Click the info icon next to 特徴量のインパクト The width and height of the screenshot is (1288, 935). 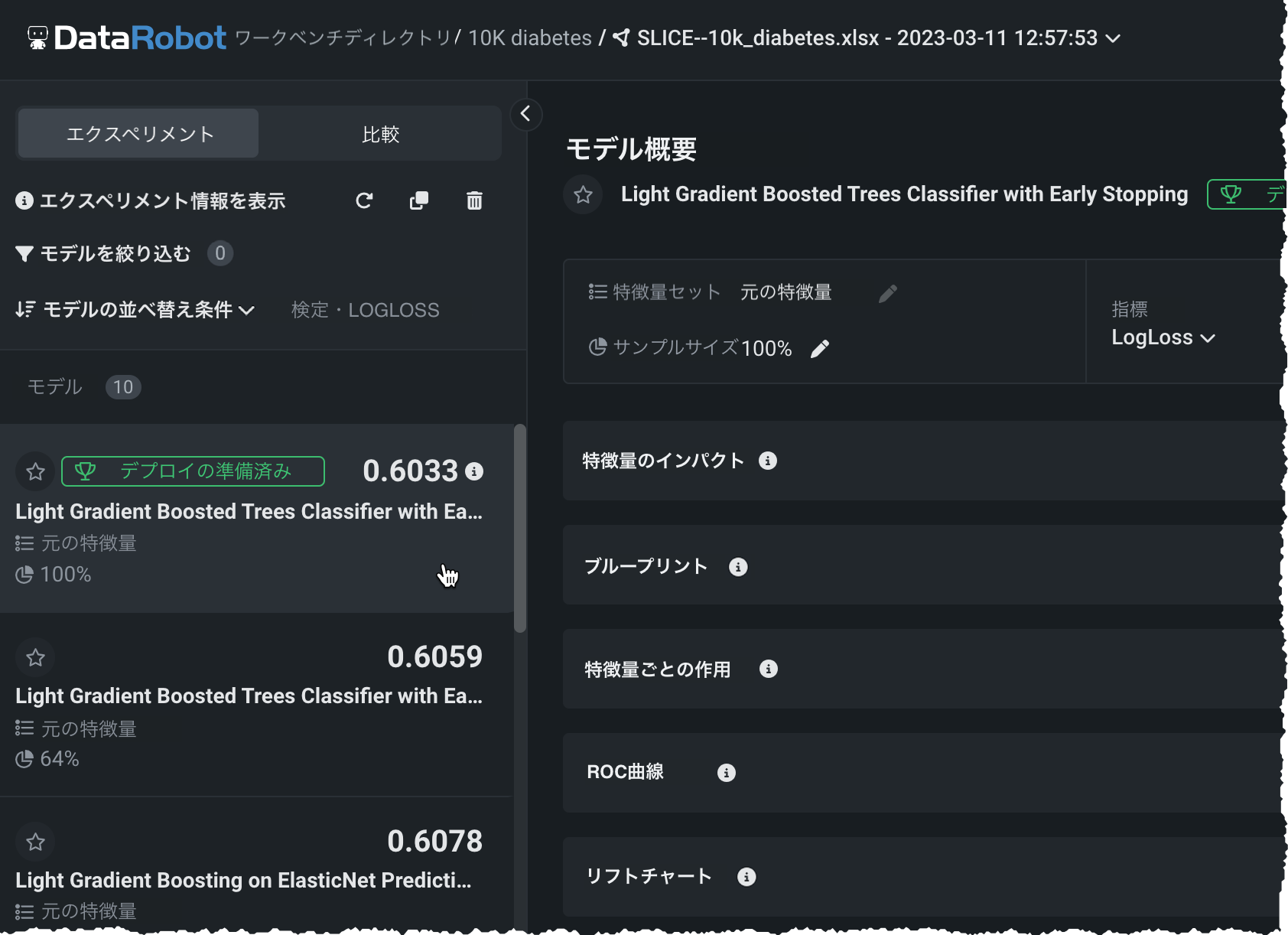[x=768, y=461]
